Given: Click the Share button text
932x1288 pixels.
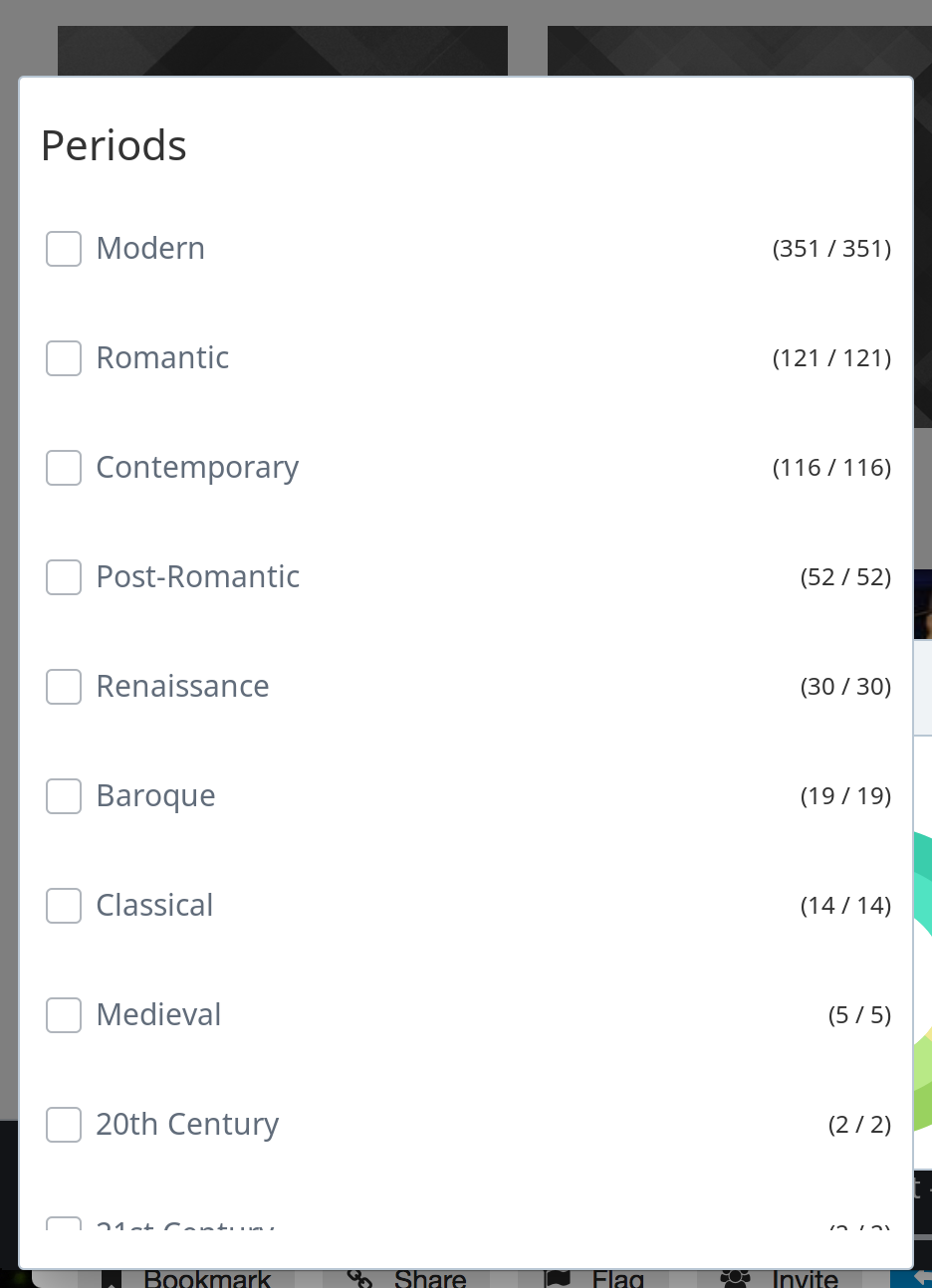Looking at the screenshot, I should pyautogui.click(x=430, y=1279).
